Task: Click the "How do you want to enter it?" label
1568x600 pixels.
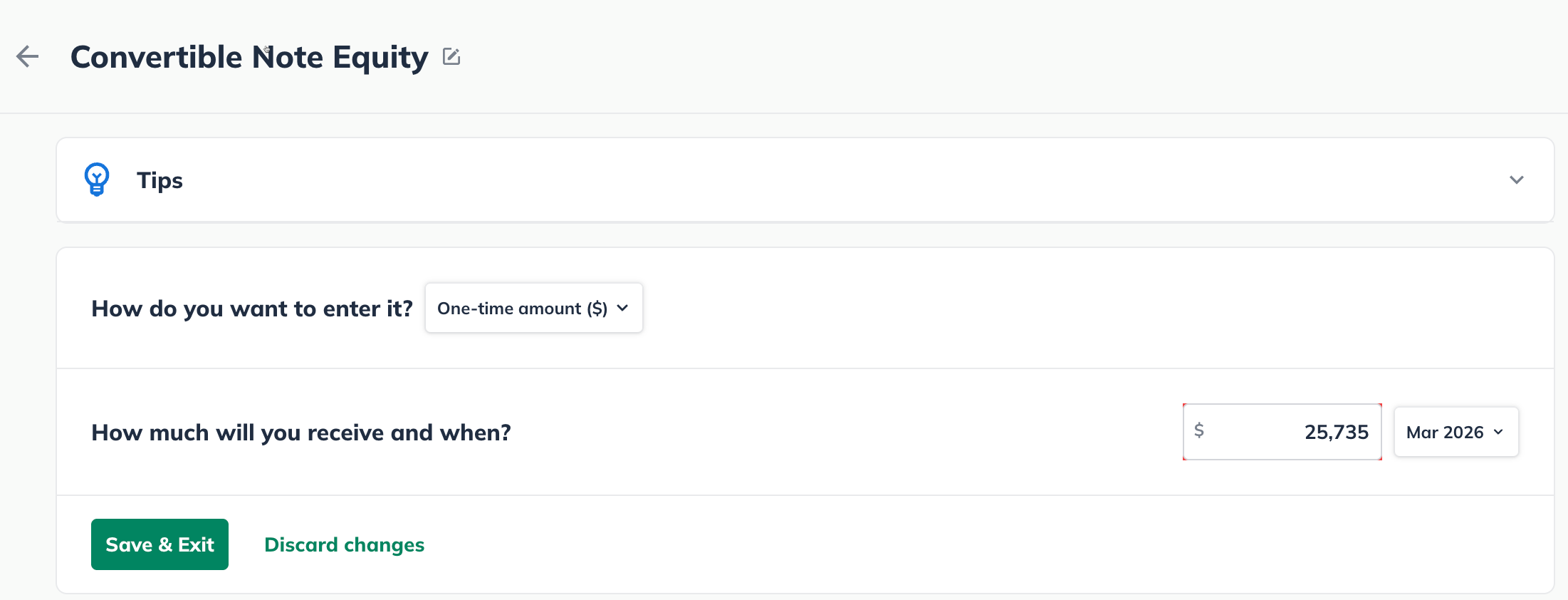Action: point(252,309)
